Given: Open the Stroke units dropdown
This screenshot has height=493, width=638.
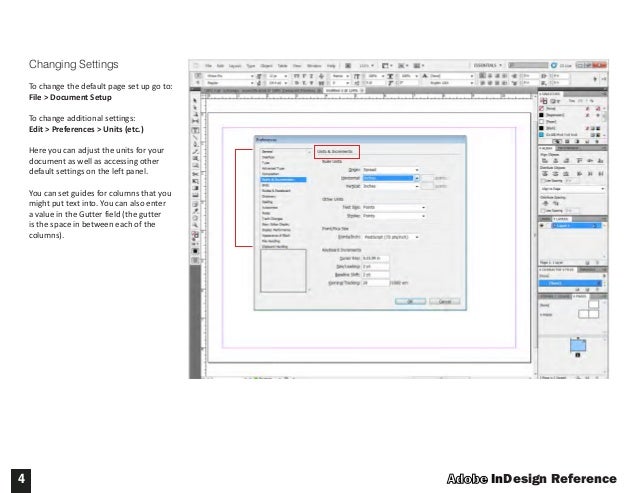Looking at the screenshot, I should tap(394, 216).
